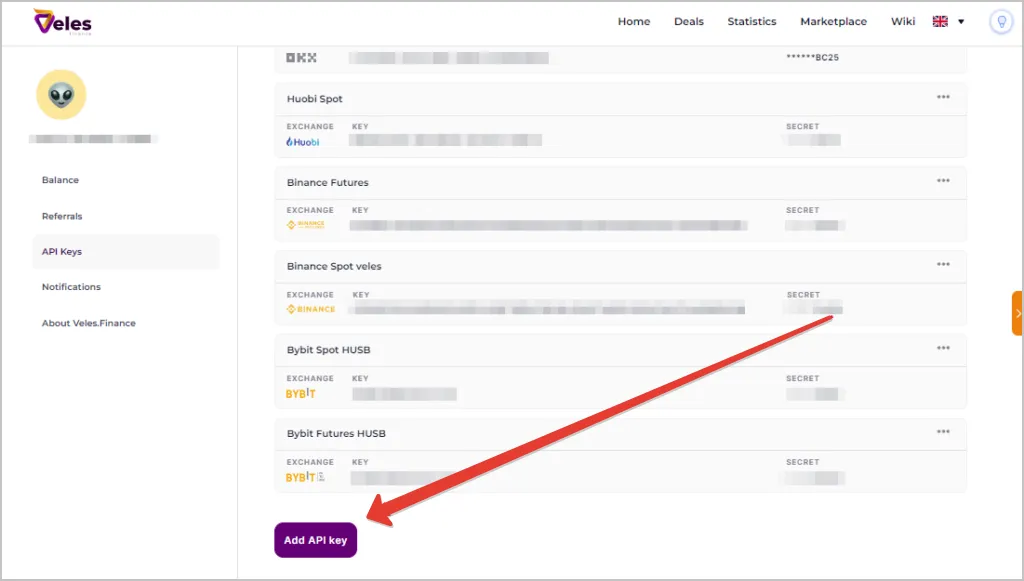Open options menu for Binance Futures
This screenshot has height=581, width=1024.
[x=943, y=182]
